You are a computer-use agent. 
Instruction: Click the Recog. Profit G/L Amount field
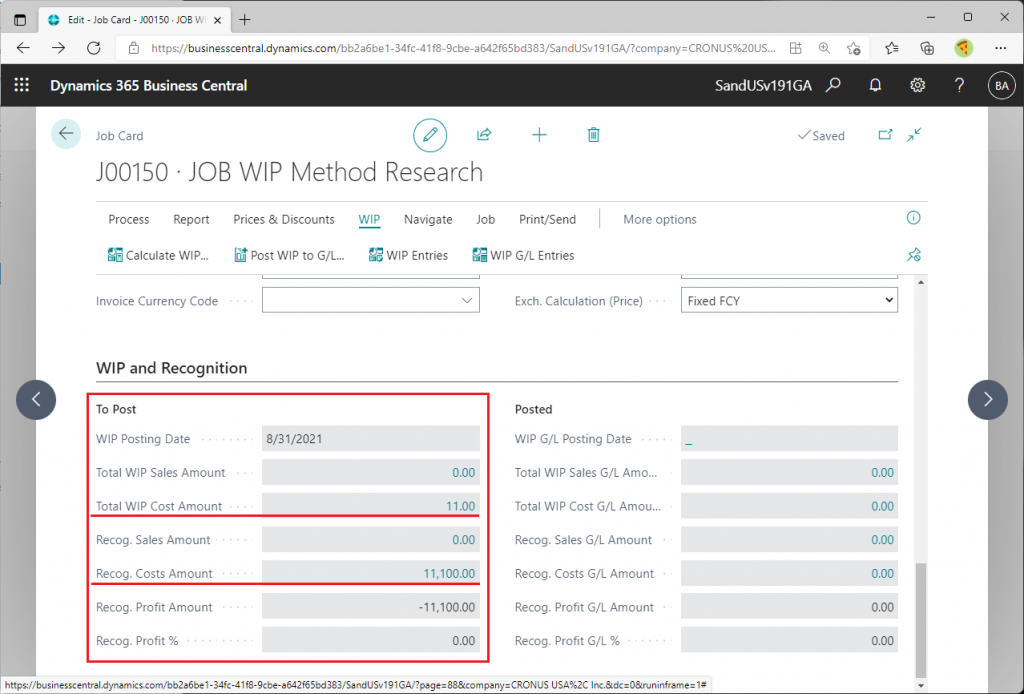(x=789, y=607)
